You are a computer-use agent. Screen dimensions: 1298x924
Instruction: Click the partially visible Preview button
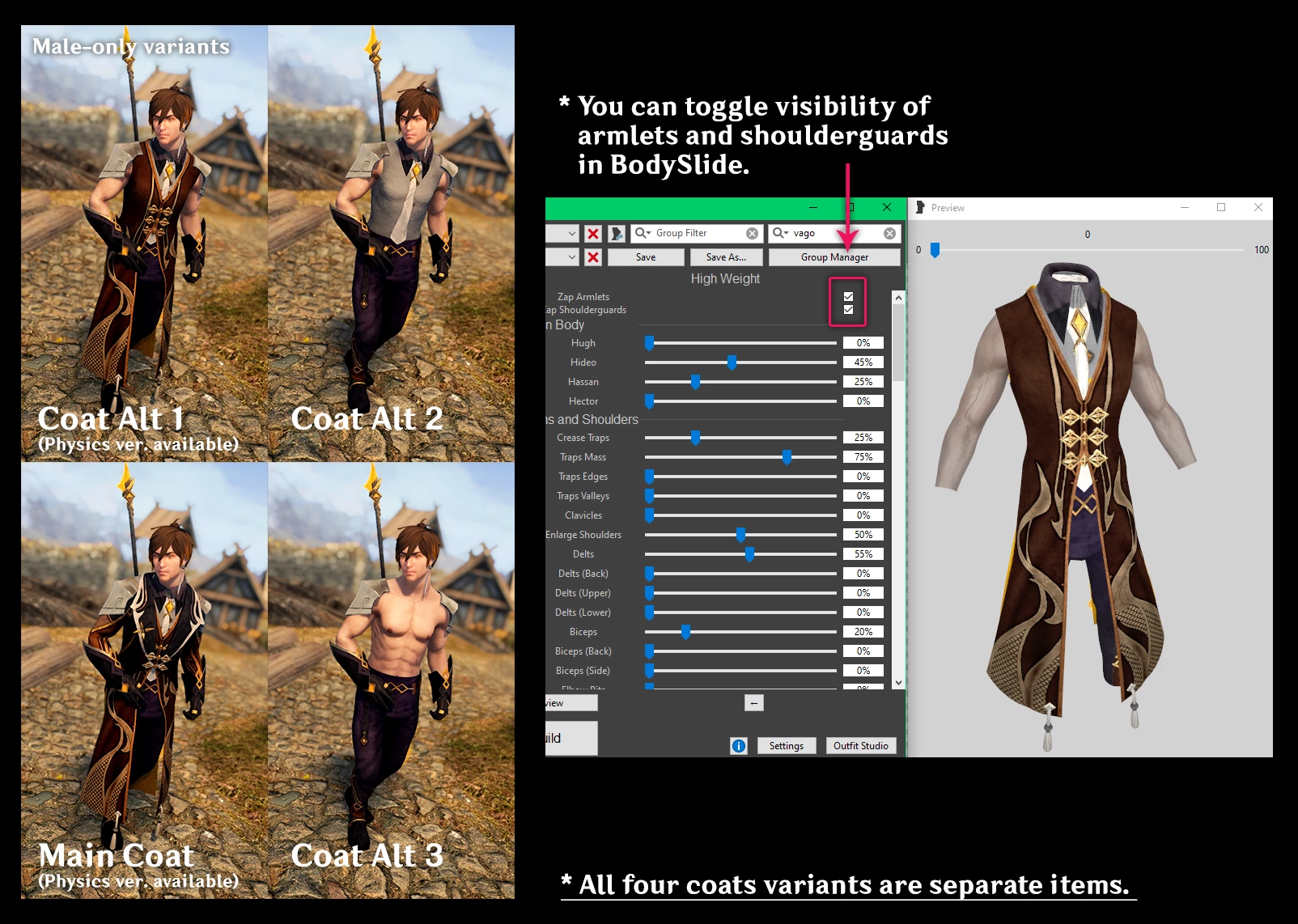coord(571,703)
